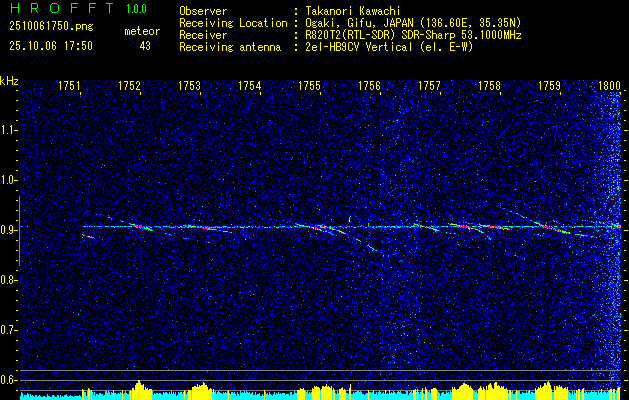Click time marker 1752
Screen dimensions: 629x400
[130, 85]
